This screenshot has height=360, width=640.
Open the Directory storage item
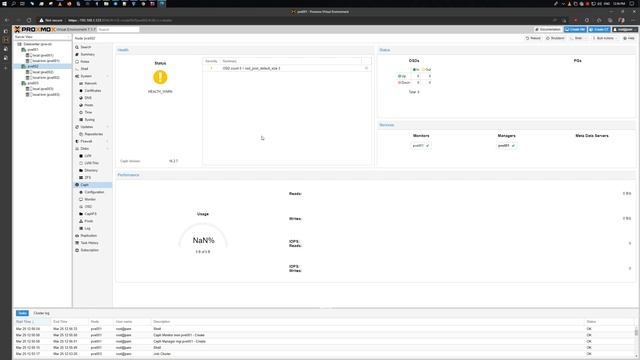(x=93, y=170)
